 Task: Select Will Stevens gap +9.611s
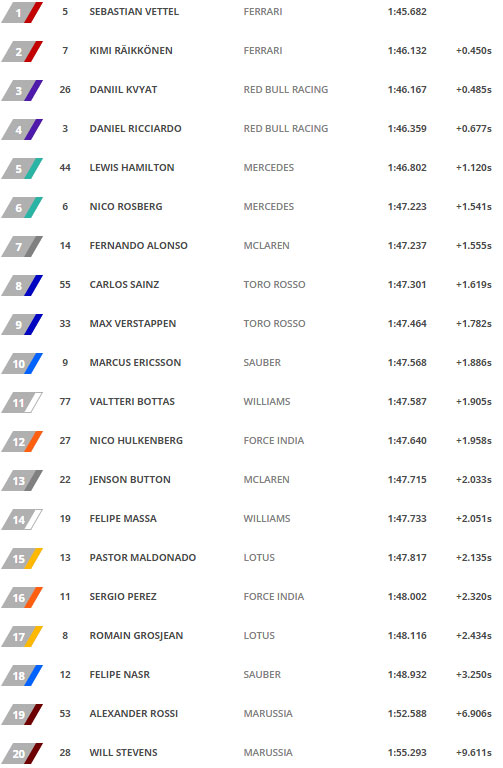(x=474, y=753)
